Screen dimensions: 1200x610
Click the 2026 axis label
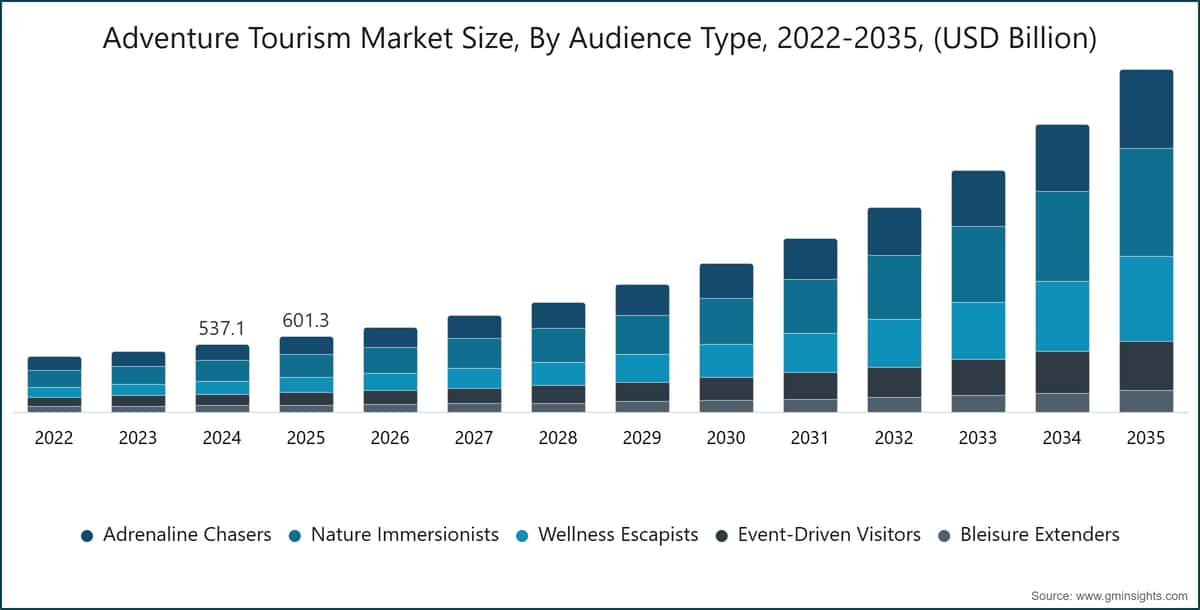click(x=390, y=438)
